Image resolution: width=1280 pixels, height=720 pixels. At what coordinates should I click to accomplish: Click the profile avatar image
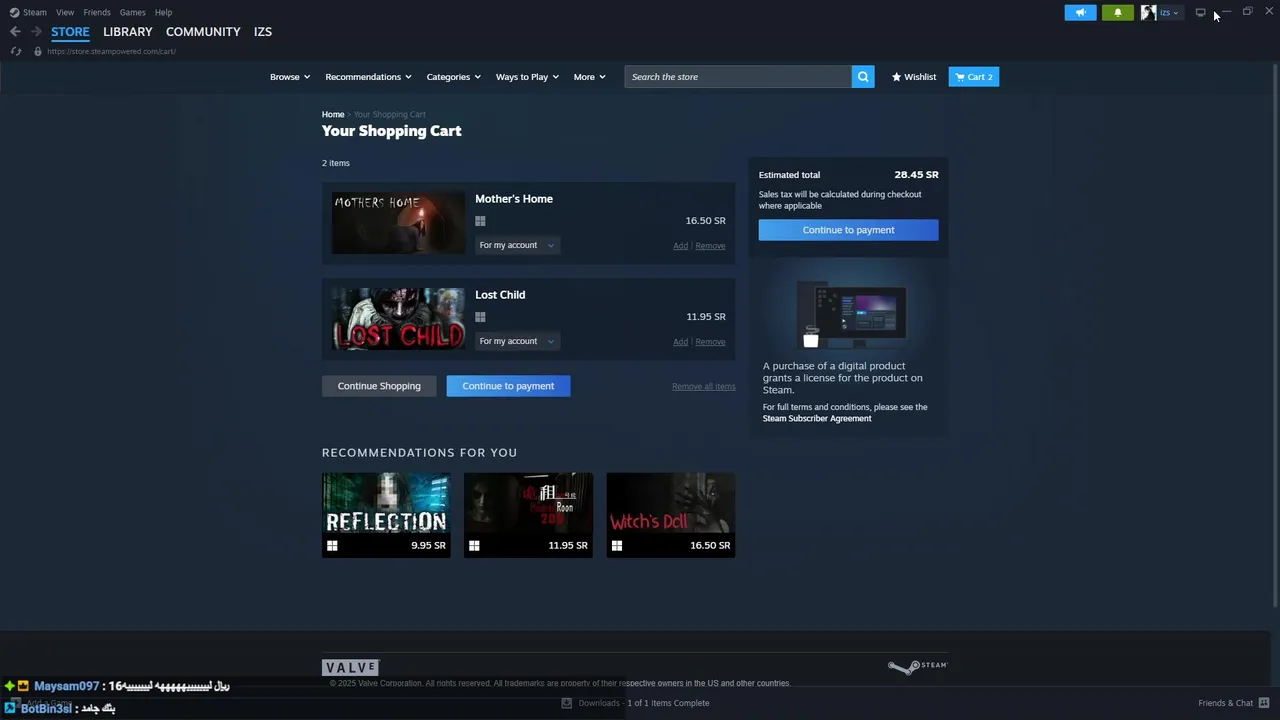click(1148, 12)
